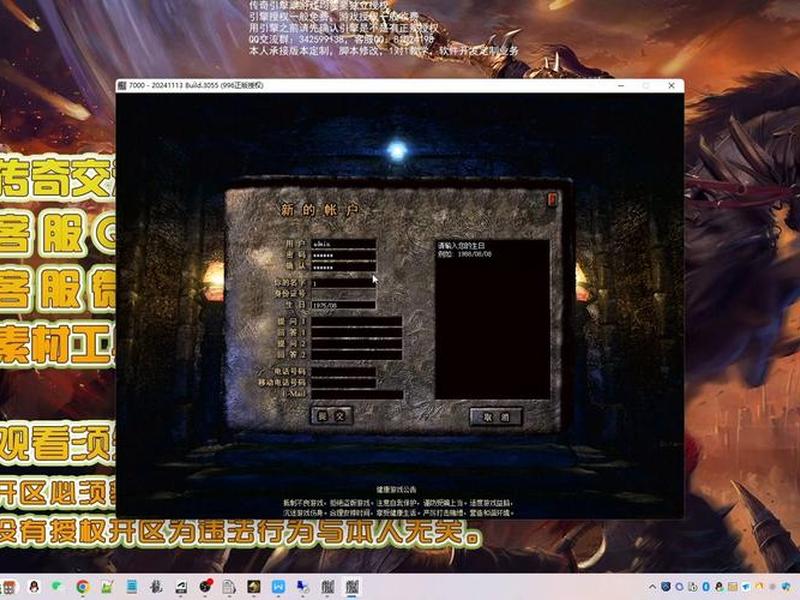This screenshot has width=800, height=600.
Task: Click the Bluetooth icon in system tray
Action: (706, 587)
